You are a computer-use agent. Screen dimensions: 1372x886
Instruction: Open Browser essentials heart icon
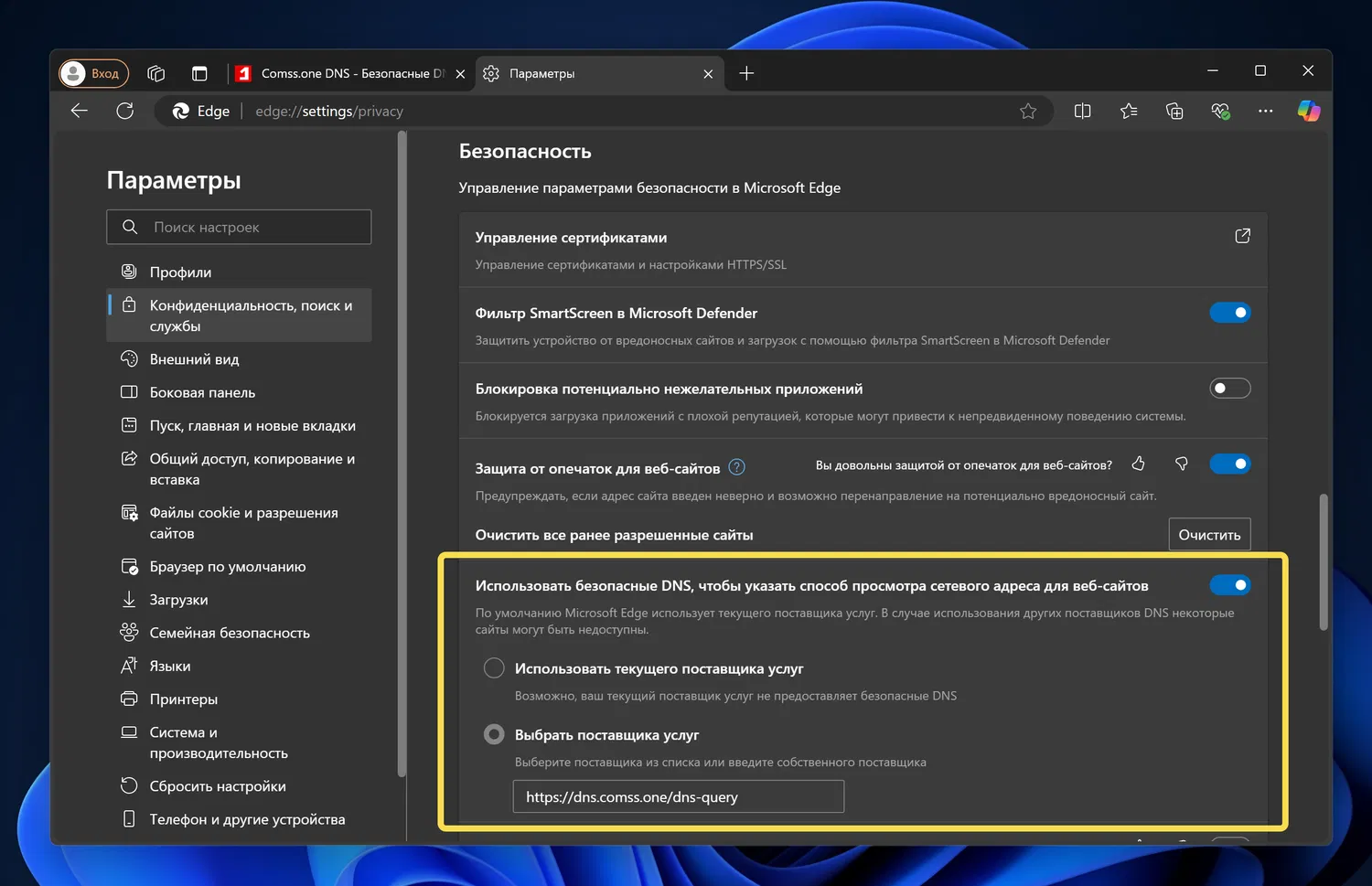tap(1220, 111)
